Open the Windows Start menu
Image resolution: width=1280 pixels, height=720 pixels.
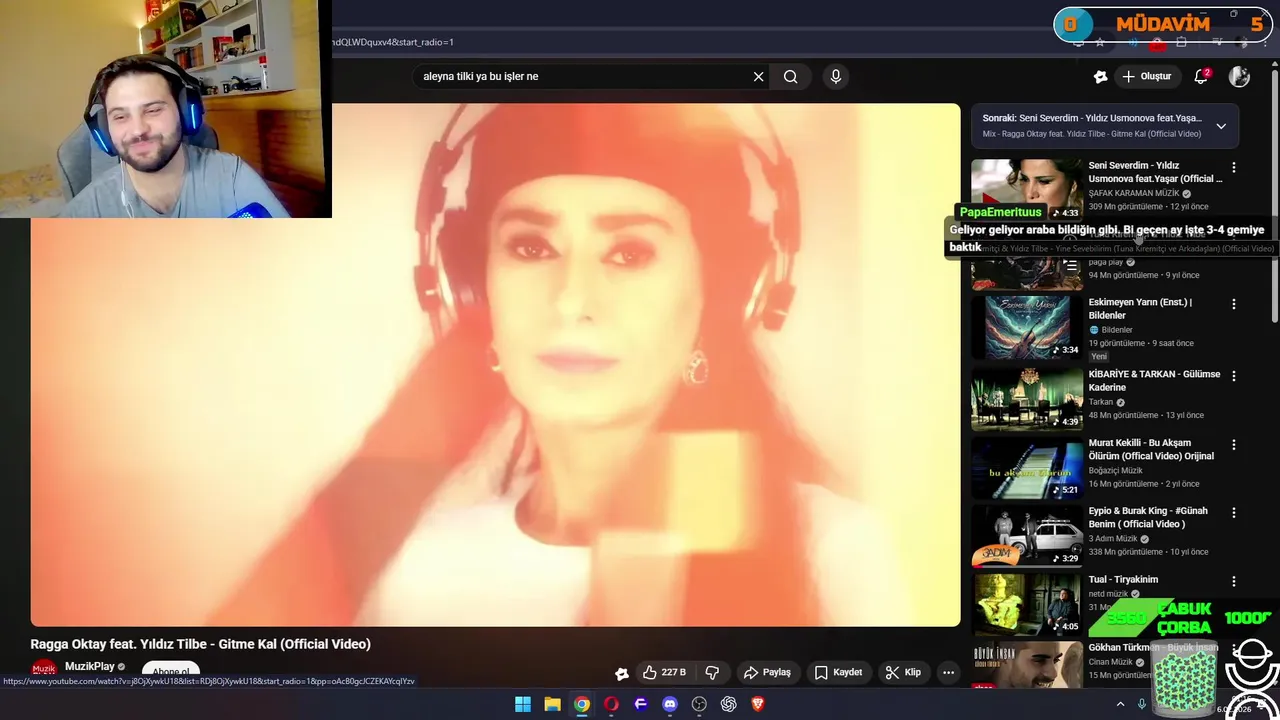click(522, 704)
